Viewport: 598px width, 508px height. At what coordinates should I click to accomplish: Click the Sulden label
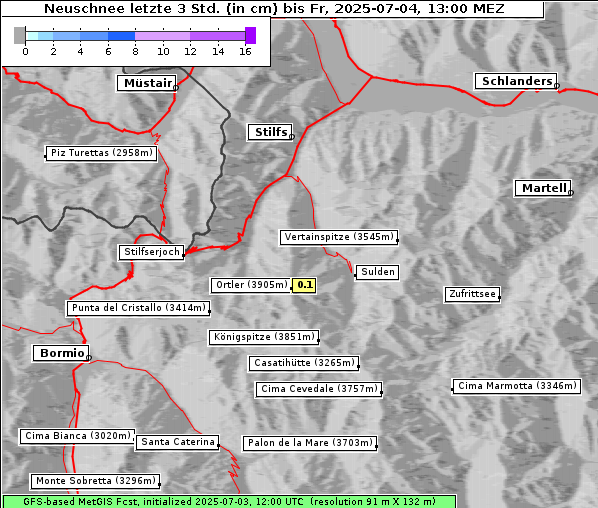point(377,272)
